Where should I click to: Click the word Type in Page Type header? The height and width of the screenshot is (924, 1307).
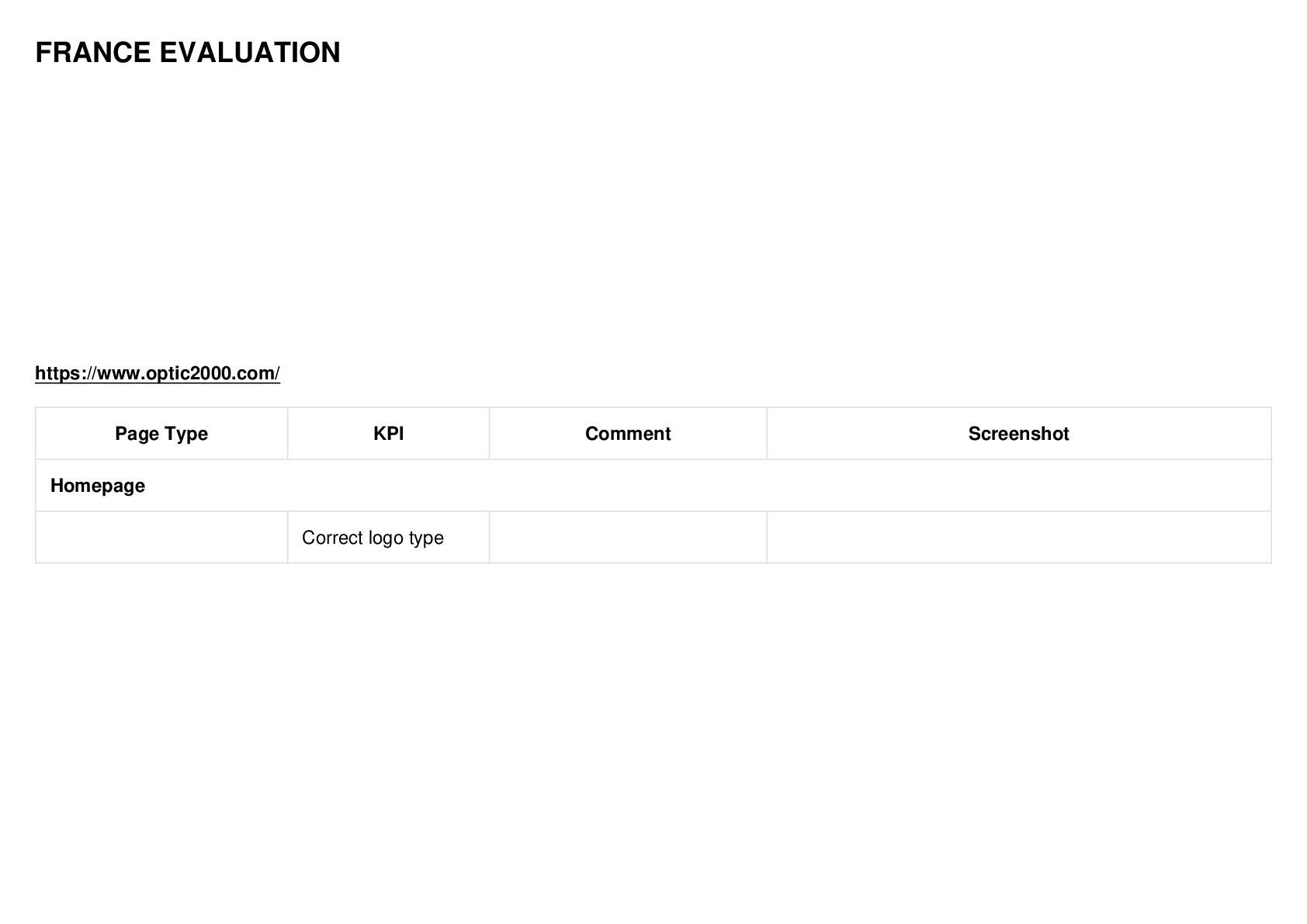tap(186, 434)
